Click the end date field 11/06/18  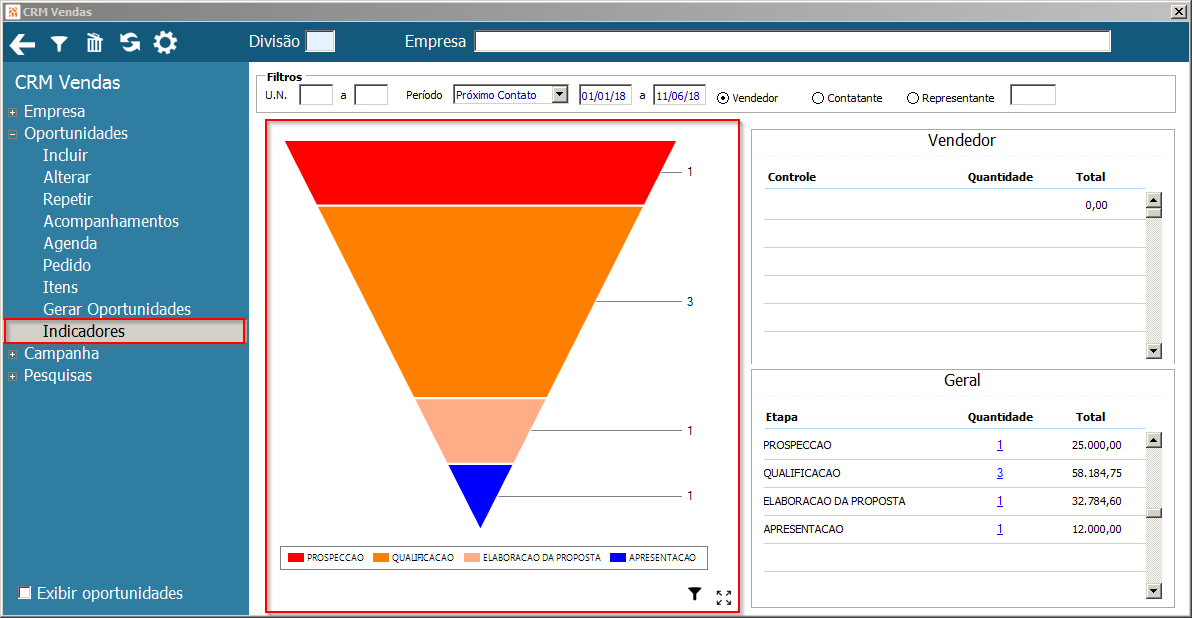tap(679, 95)
